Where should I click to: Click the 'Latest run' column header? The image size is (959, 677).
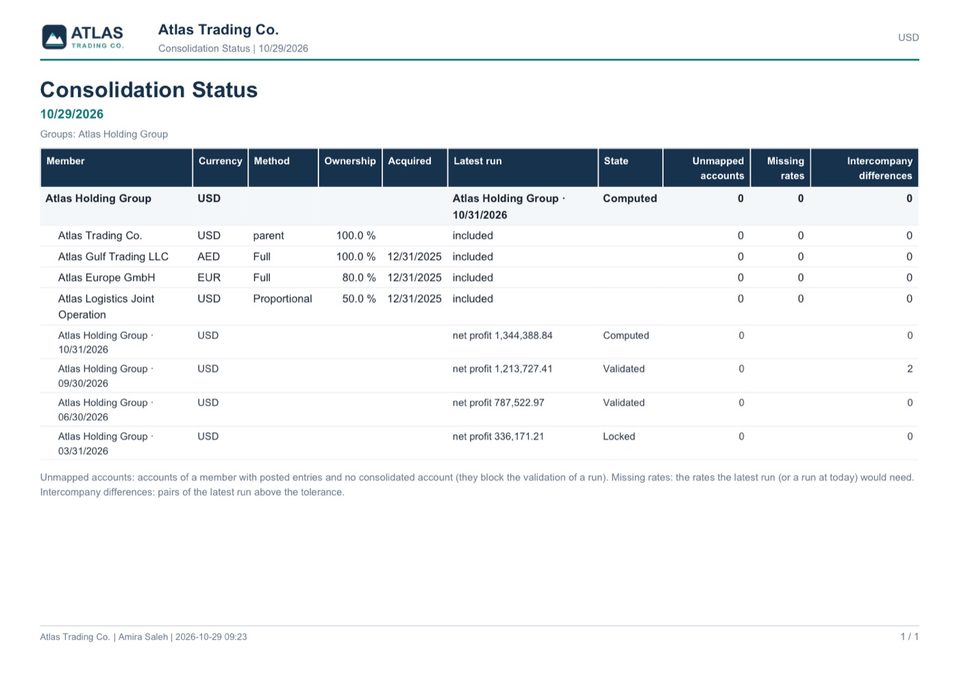coord(522,168)
